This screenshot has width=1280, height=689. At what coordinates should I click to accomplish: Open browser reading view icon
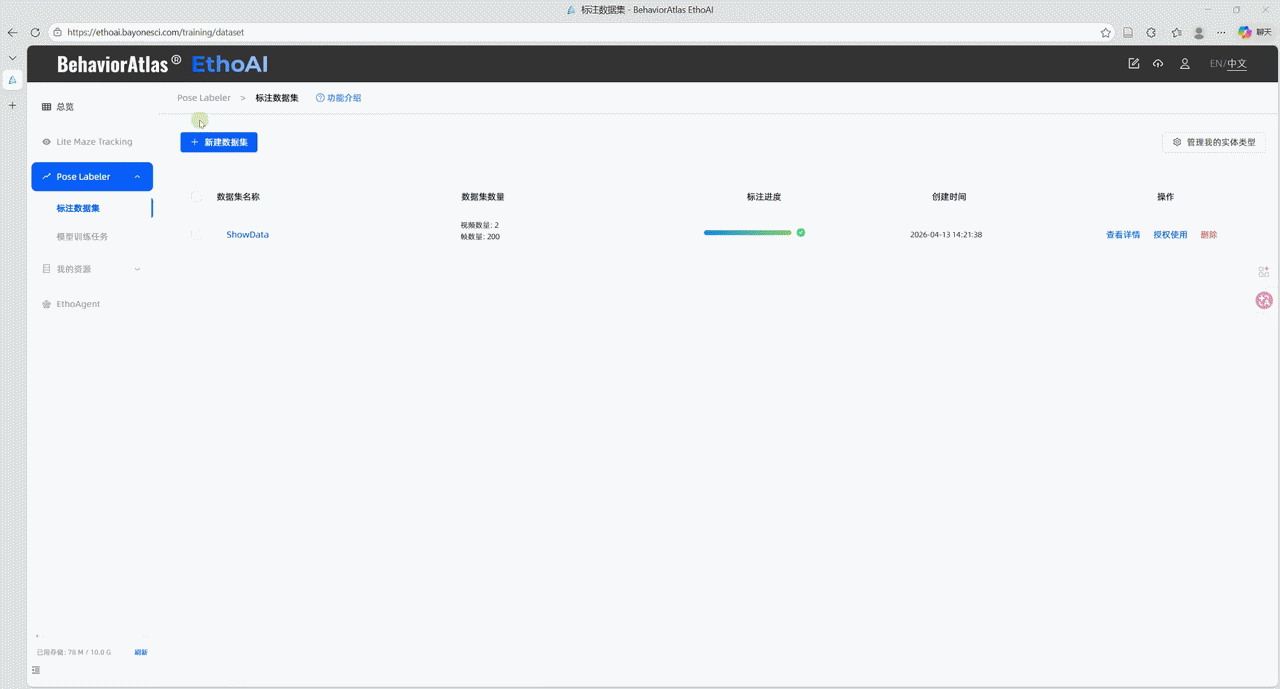[1128, 32]
